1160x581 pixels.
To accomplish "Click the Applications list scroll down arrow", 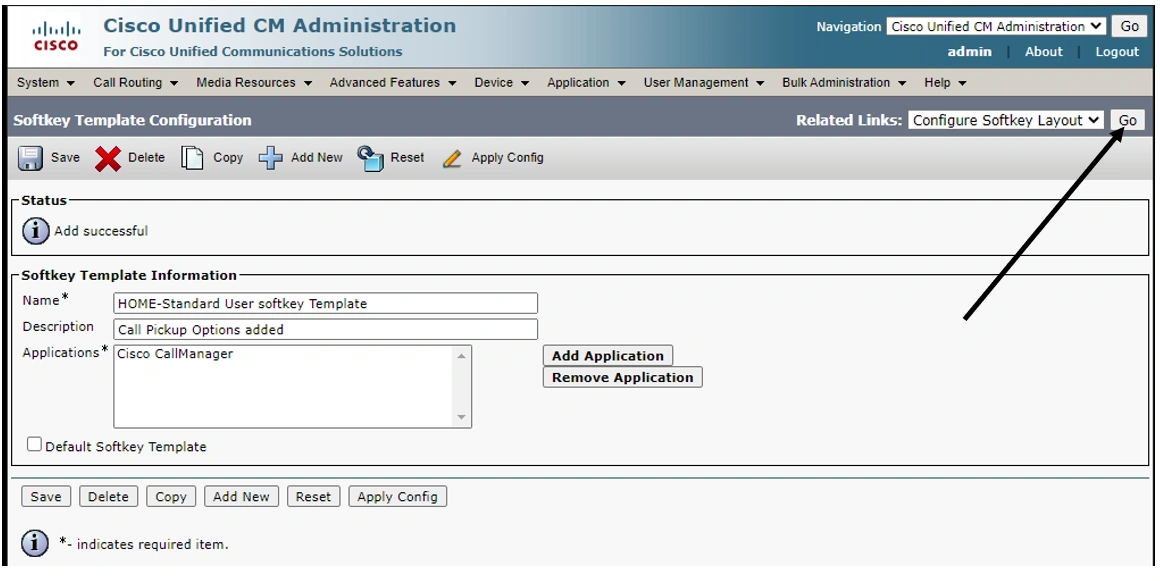I will [462, 417].
